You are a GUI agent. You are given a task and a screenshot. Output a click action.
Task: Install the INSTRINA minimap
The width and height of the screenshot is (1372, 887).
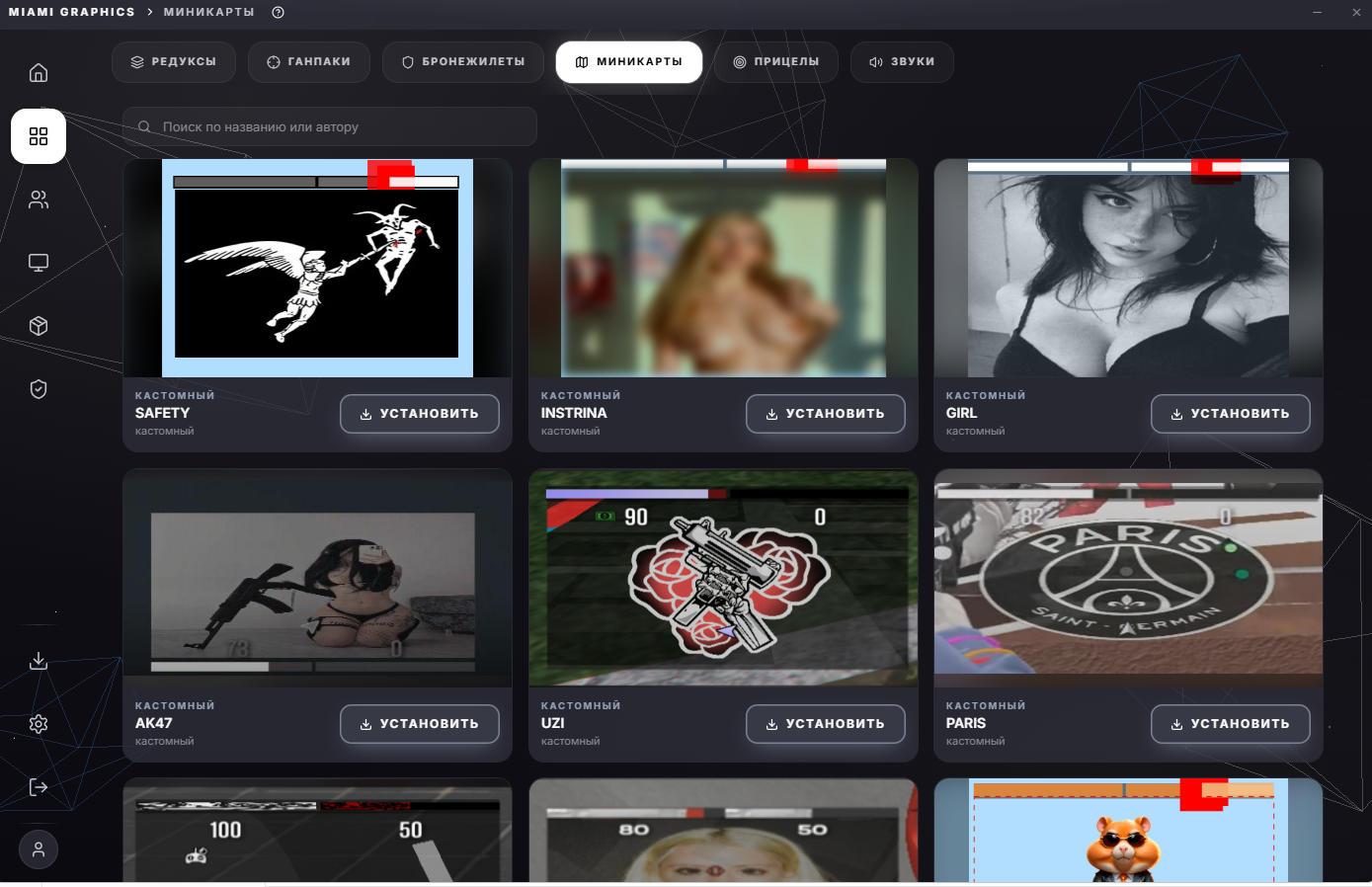(x=826, y=414)
